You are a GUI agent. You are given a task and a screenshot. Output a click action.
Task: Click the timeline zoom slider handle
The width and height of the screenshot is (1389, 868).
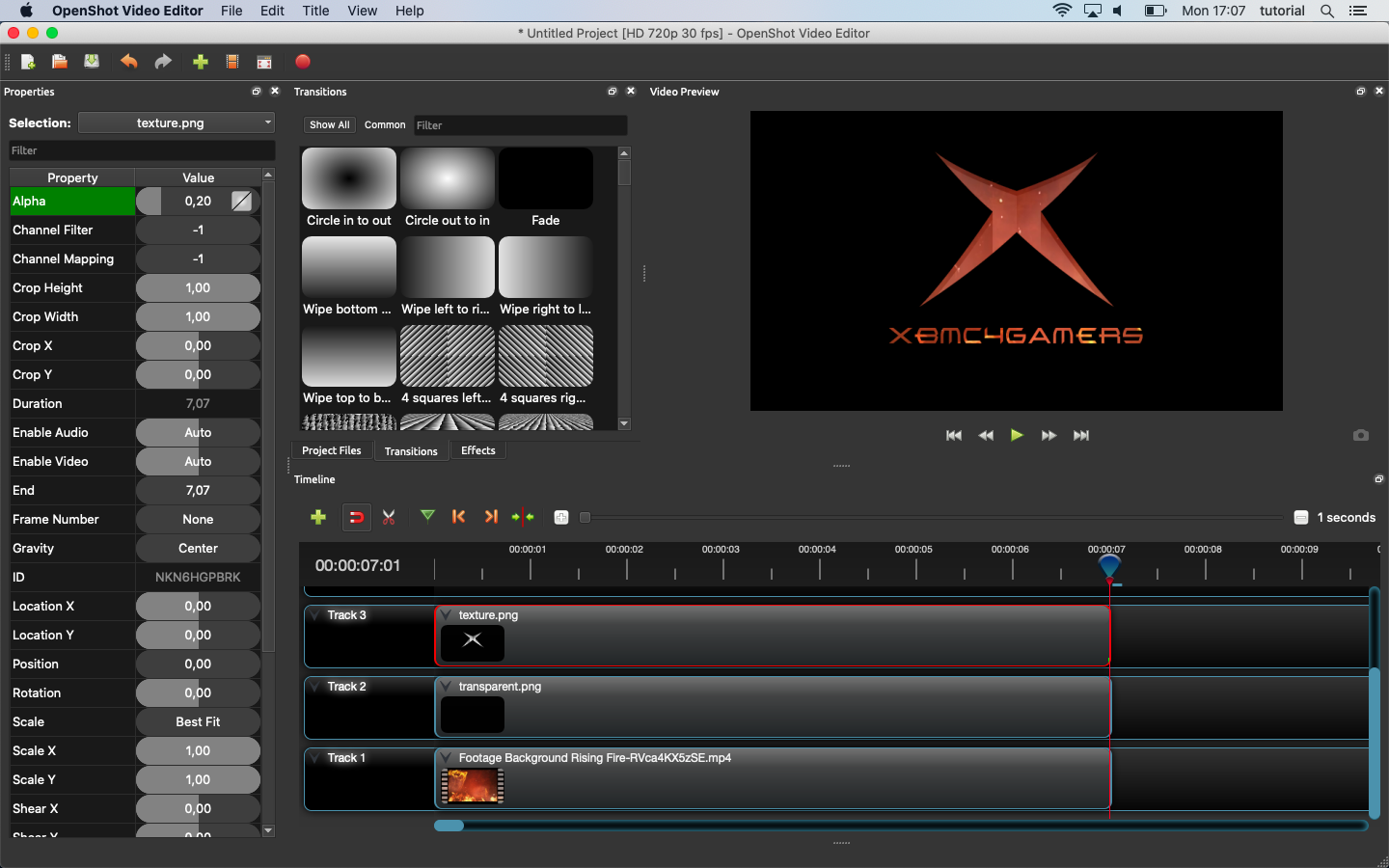pos(585,518)
